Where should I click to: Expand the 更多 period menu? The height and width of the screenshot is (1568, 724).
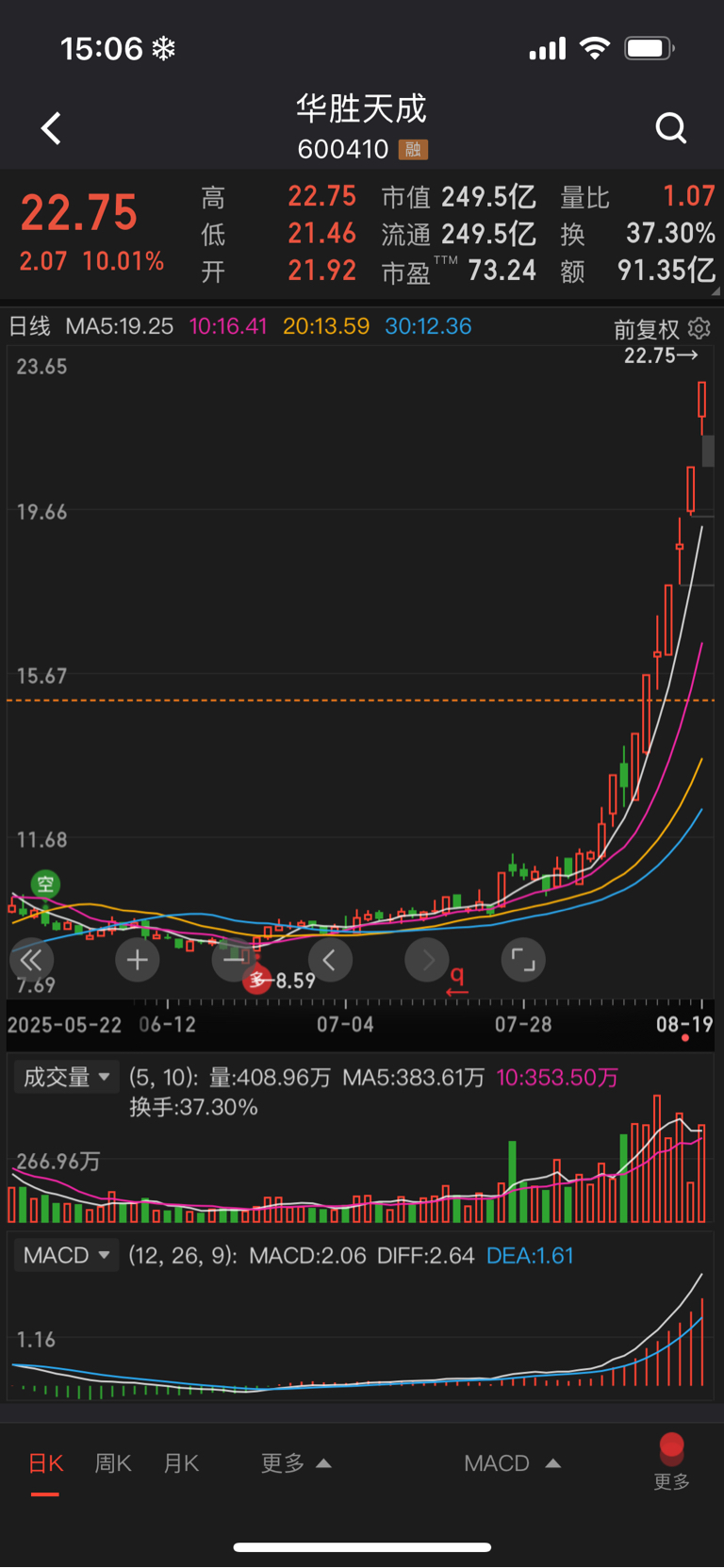296,1463
